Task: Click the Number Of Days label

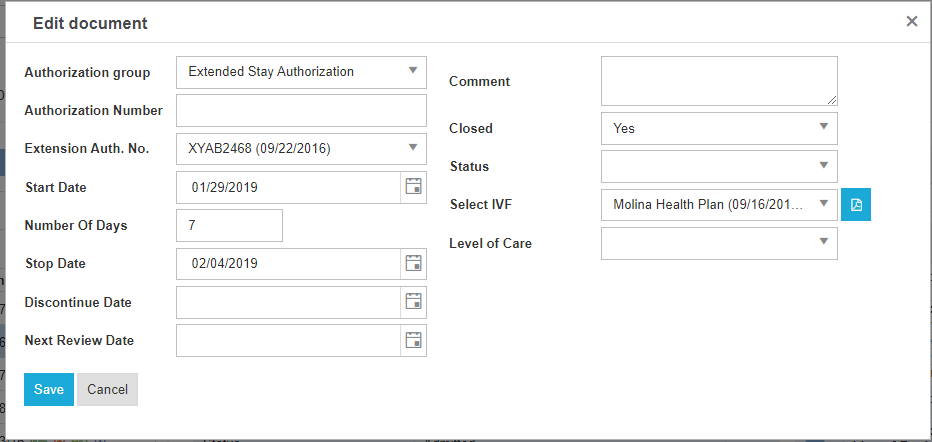Action: [x=75, y=226]
